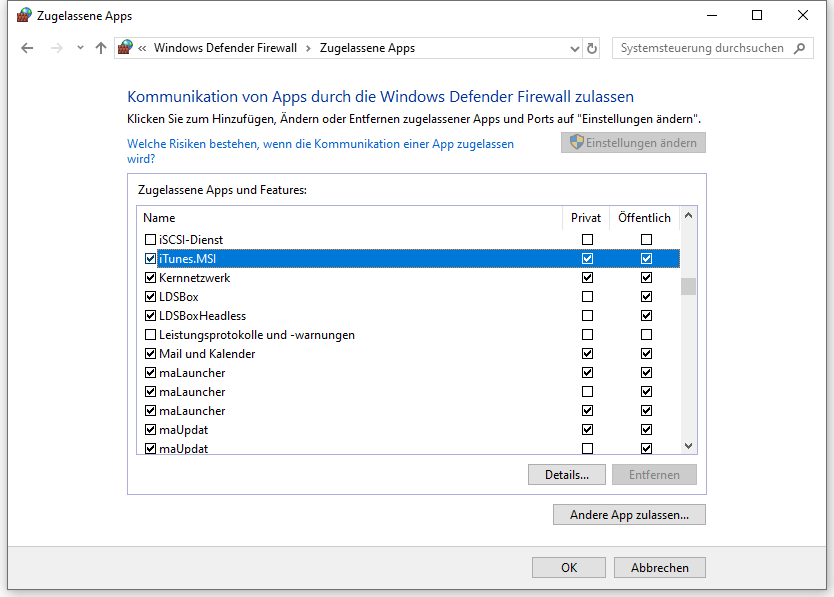Uncheck Öffentlich for maUpdat with Privat checked
The width and height of the screenshot is (834, 597).
pyautogui.click(x=646, y=429)
